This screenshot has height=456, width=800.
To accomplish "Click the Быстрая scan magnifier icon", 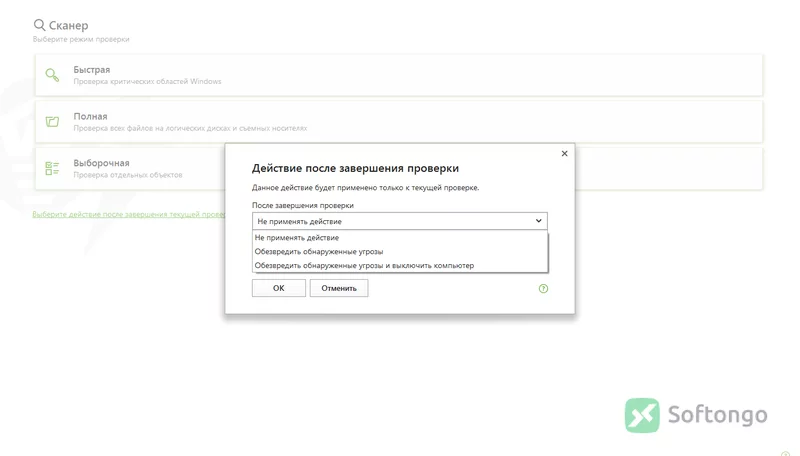I will (x=52, y=75).
